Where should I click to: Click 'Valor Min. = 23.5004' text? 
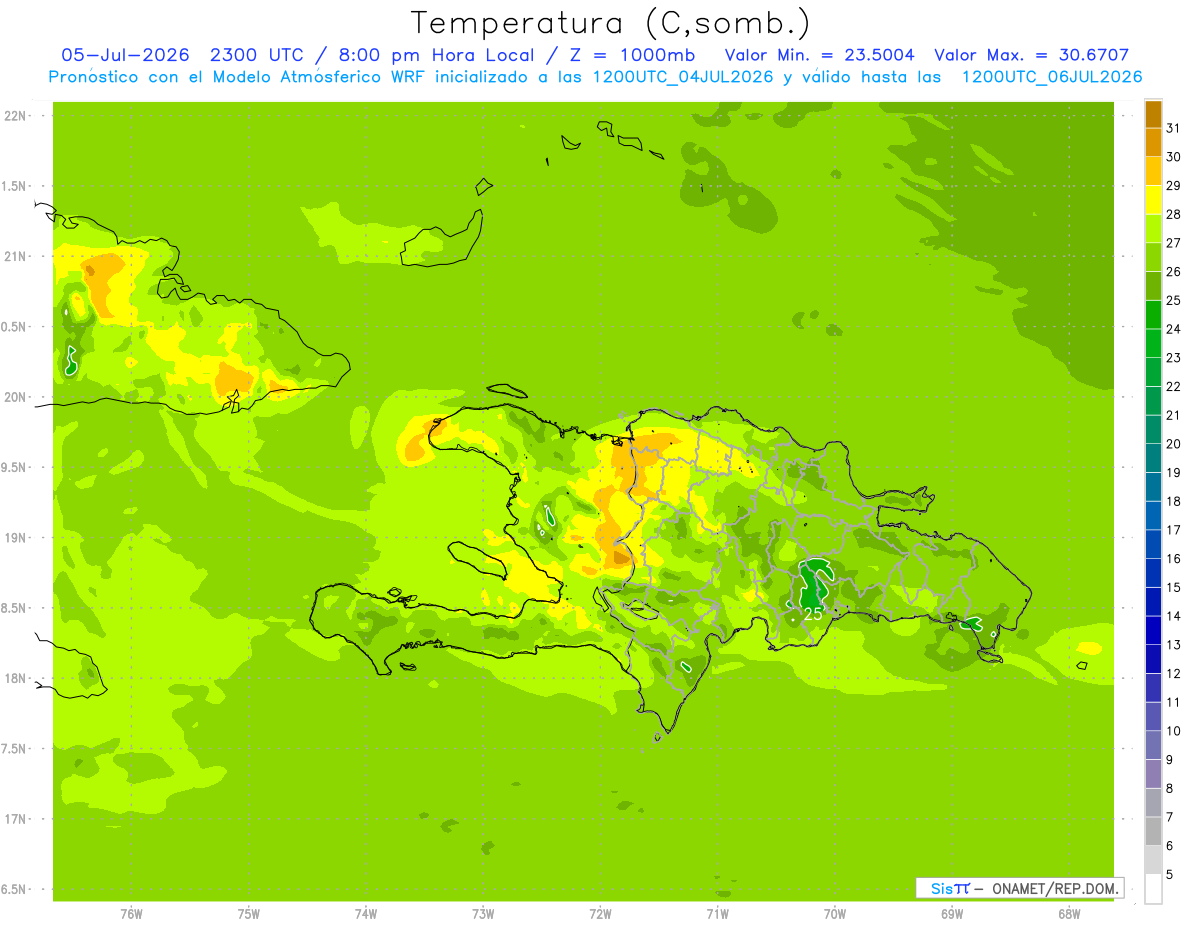[x=819, y=55]
